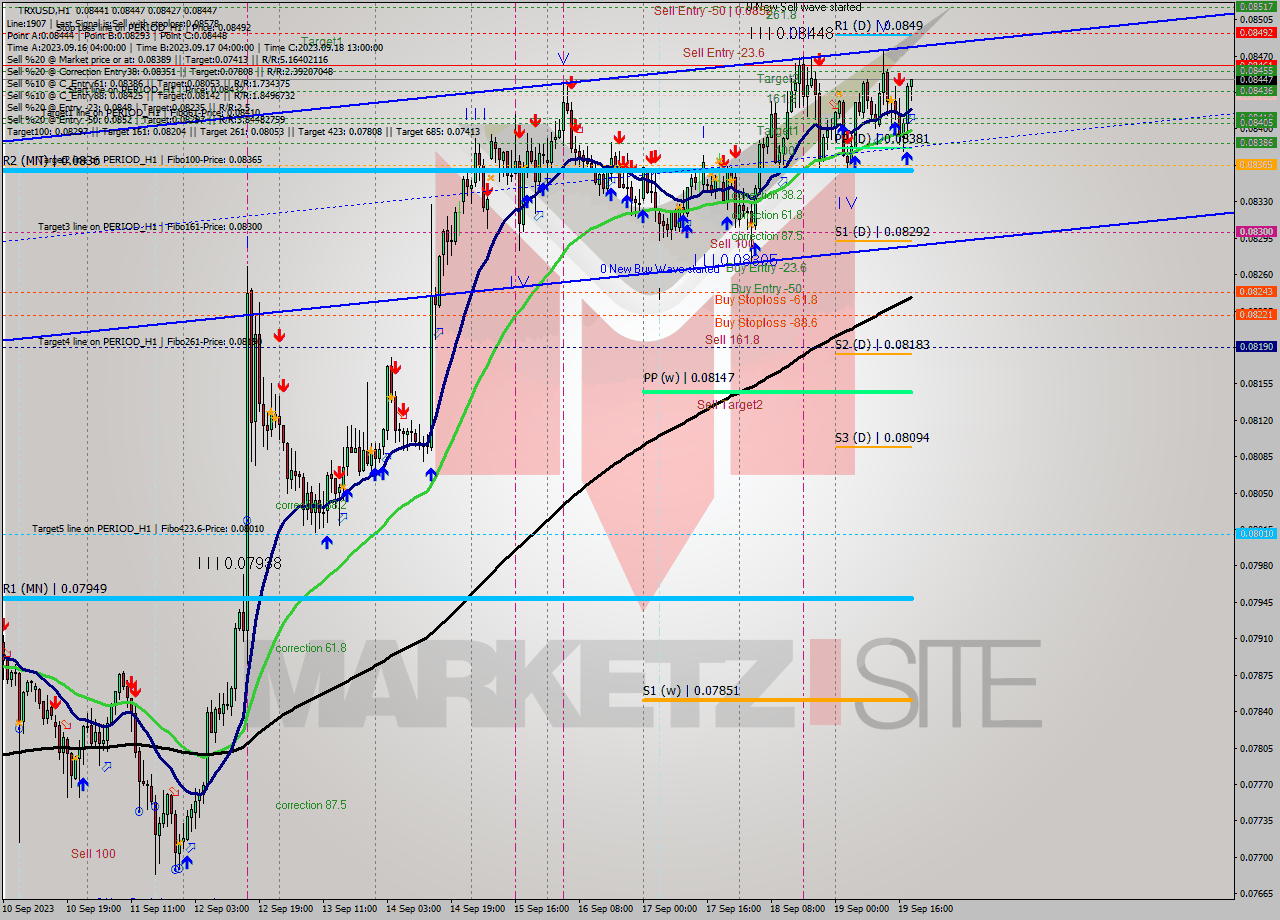Click the 'Target5 line on PERIOD_H1' Fibo423.6 label
The width and height of the screenshot is (1280, 920).
pos(148,528)
